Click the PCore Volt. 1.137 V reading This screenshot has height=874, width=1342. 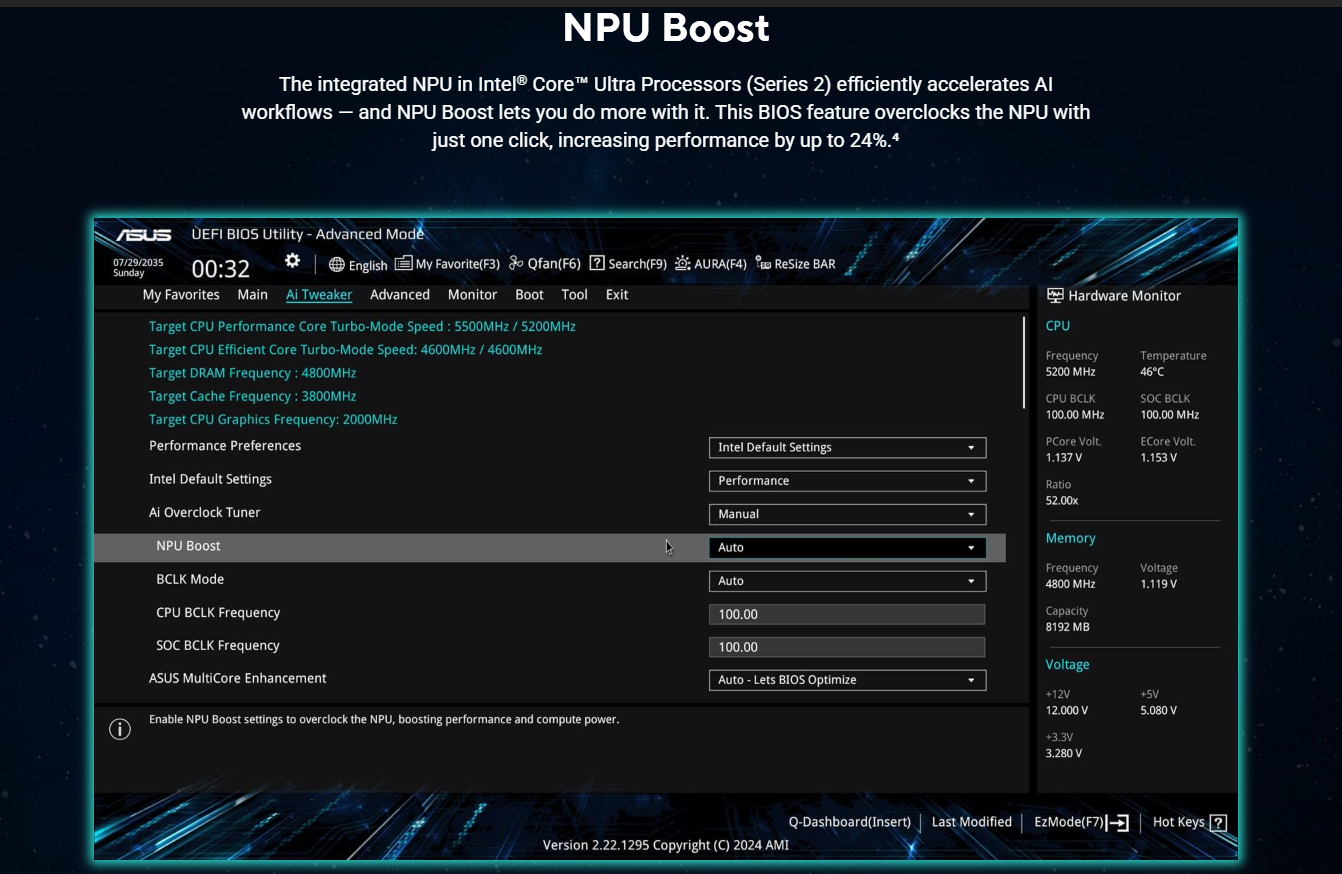tap(1073, 450)
